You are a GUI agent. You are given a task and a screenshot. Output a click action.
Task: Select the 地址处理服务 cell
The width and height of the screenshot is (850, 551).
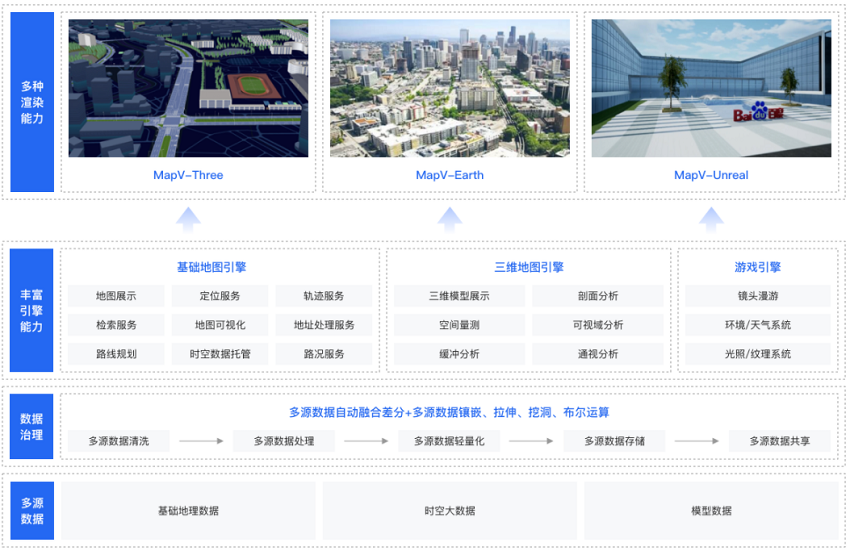pyautogui.click(x=324, y=325)
